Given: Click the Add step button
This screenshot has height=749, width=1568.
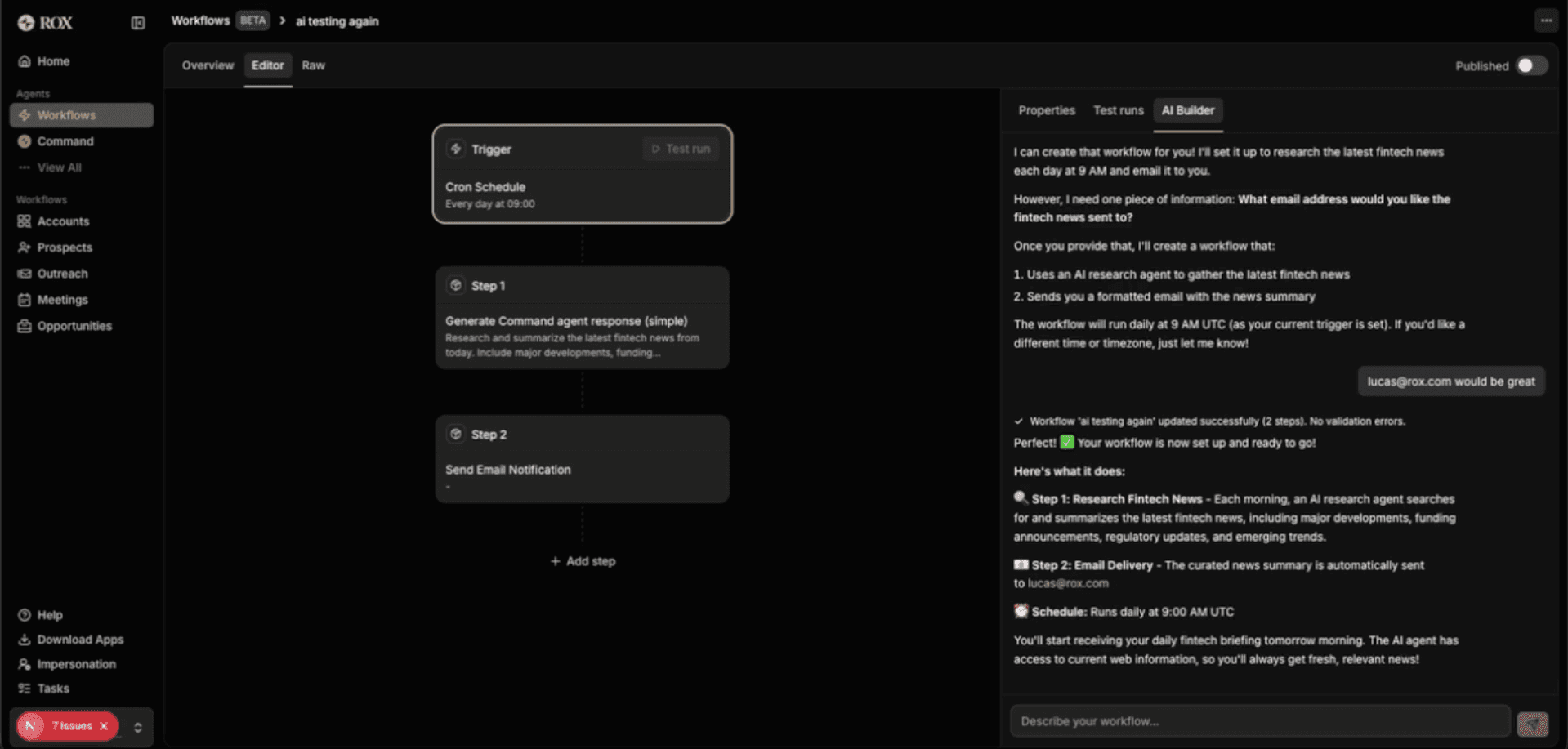Looking at the screenshot, I should pos(582,561).
